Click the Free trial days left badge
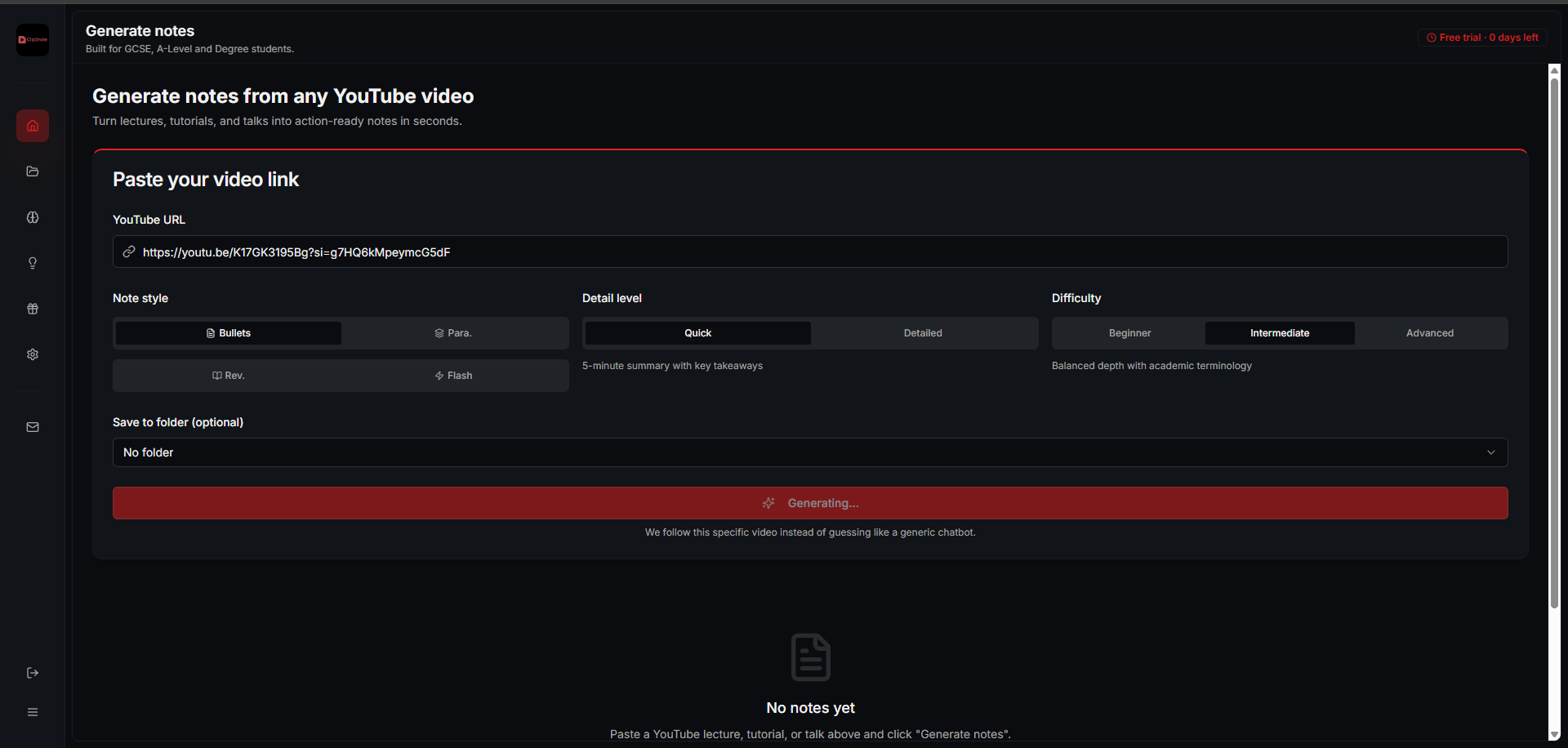Viewport: 1568px width, 748px height. [x=1482, y=38]
